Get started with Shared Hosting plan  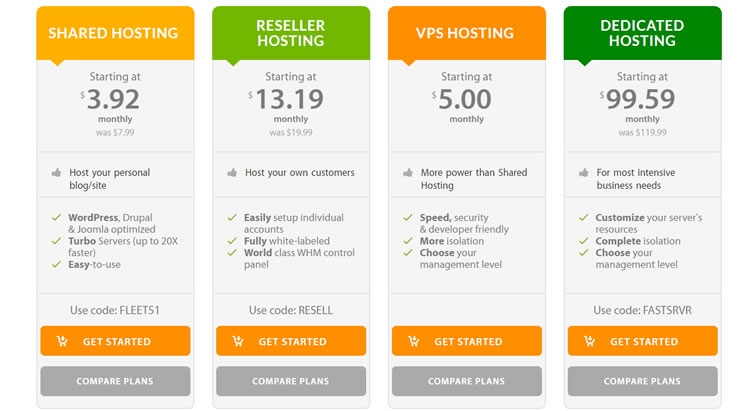pos(115,341)
